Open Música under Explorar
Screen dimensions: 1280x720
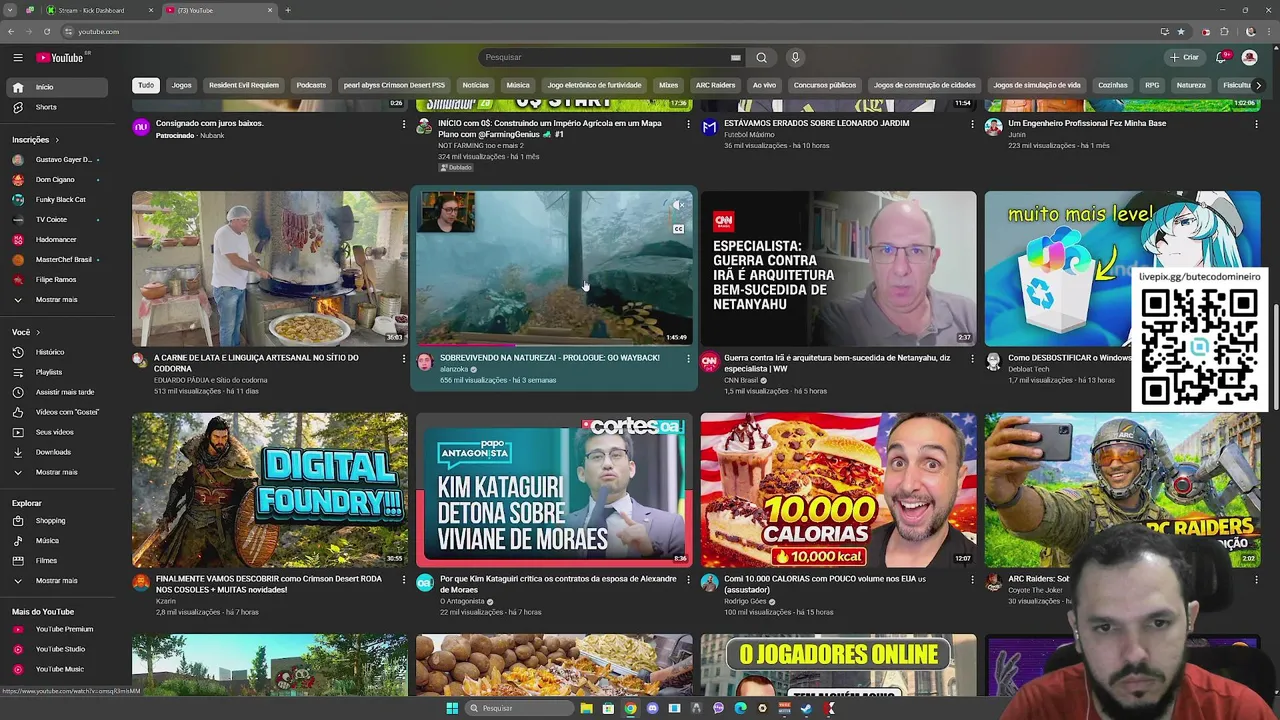click(56, 541)
